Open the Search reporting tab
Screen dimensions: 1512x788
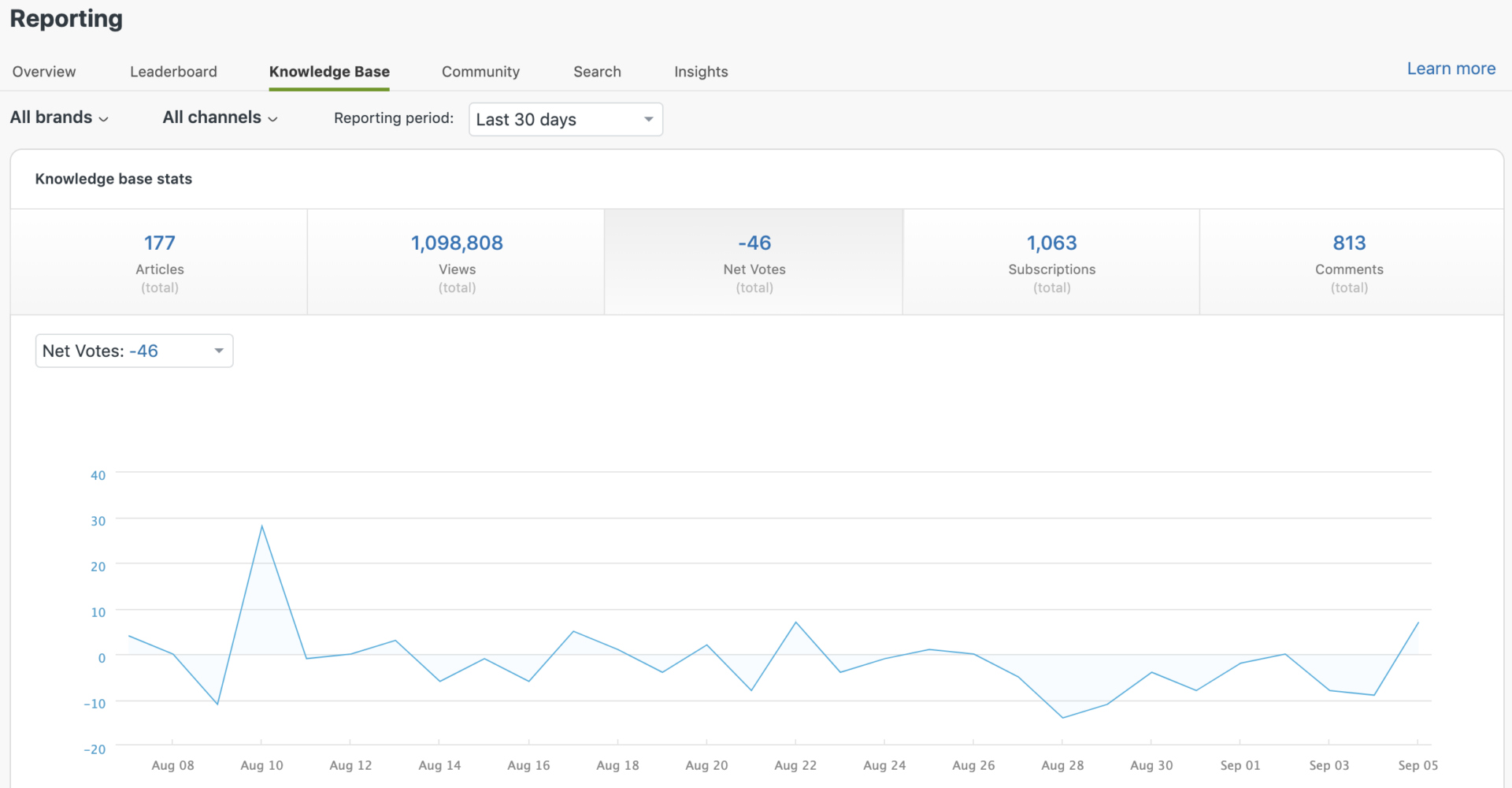[597, 72]
